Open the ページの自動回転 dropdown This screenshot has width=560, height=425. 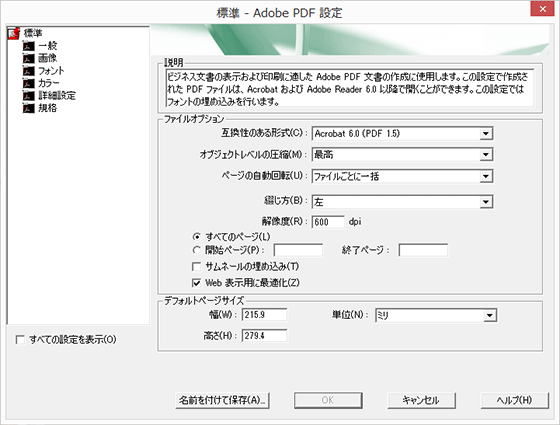402,176
